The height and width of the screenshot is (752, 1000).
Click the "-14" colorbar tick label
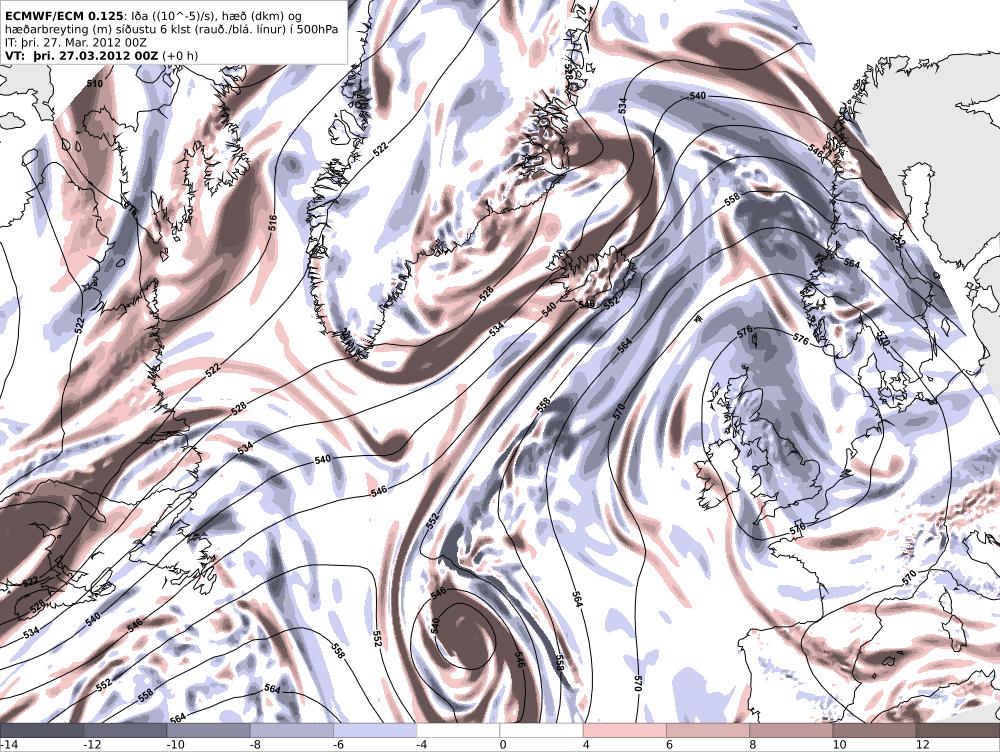click(x=9, y=744)
